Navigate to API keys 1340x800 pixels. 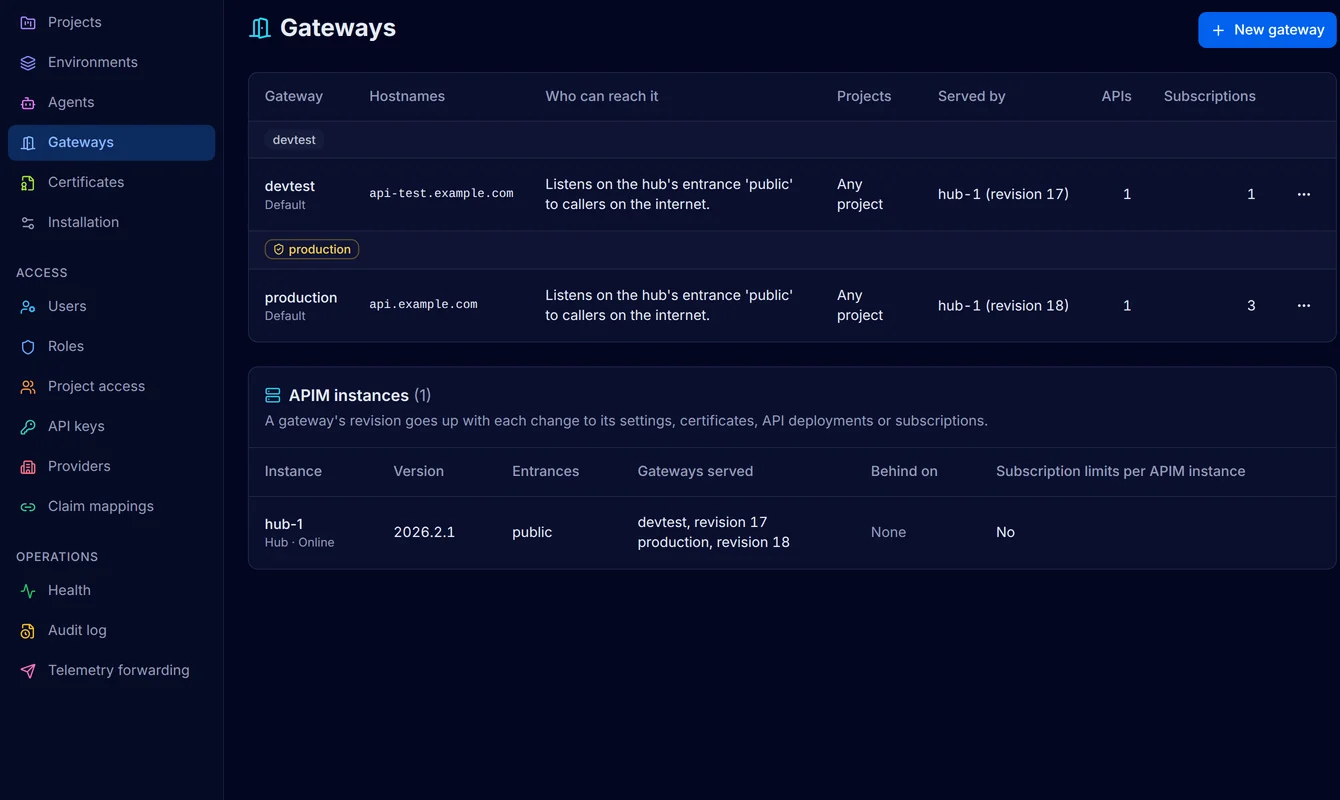(111, 426)
